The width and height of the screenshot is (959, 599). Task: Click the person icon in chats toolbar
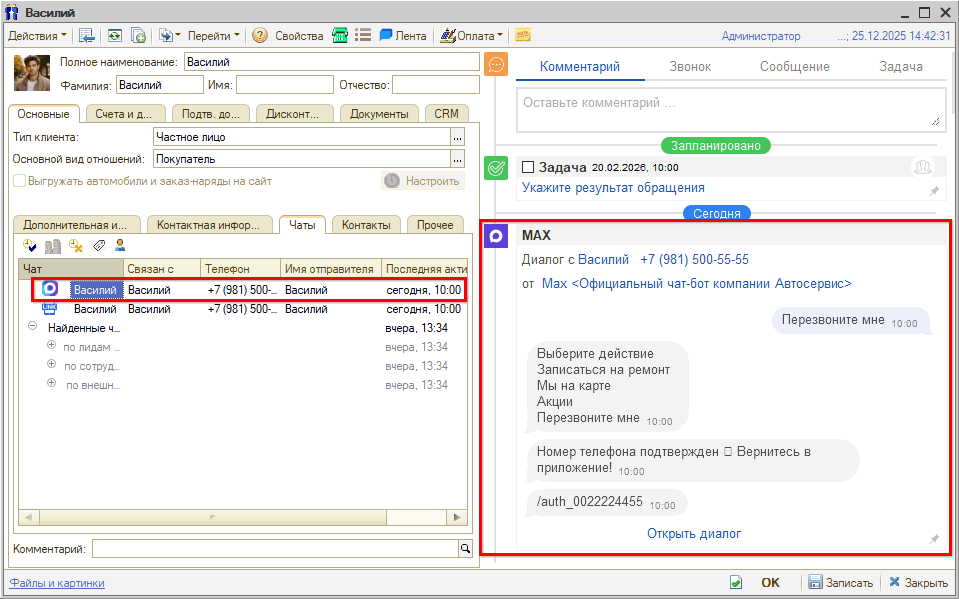pos(120,245)
